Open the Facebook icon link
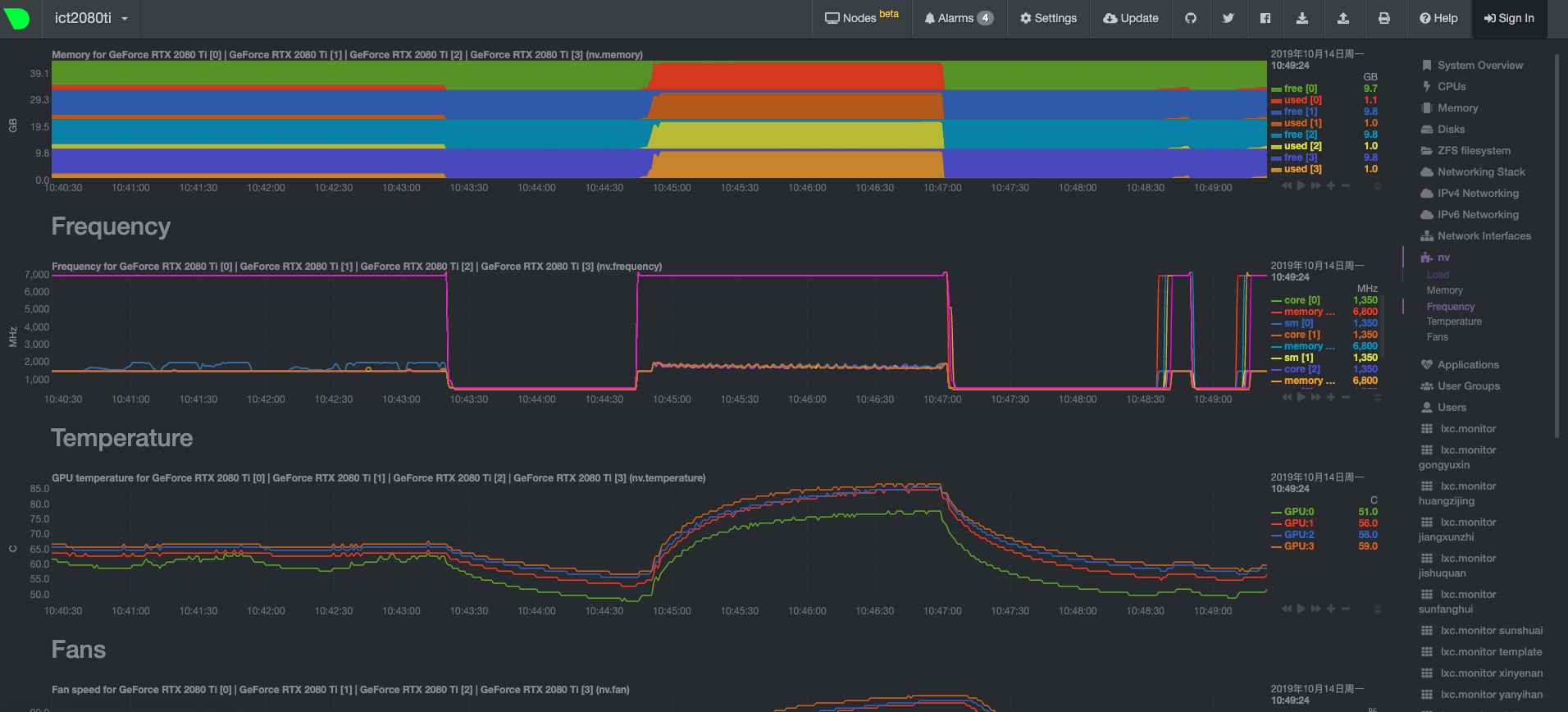Image resolution: width=1568 pixels, height=712 pixels. [x=1265, y=18]
